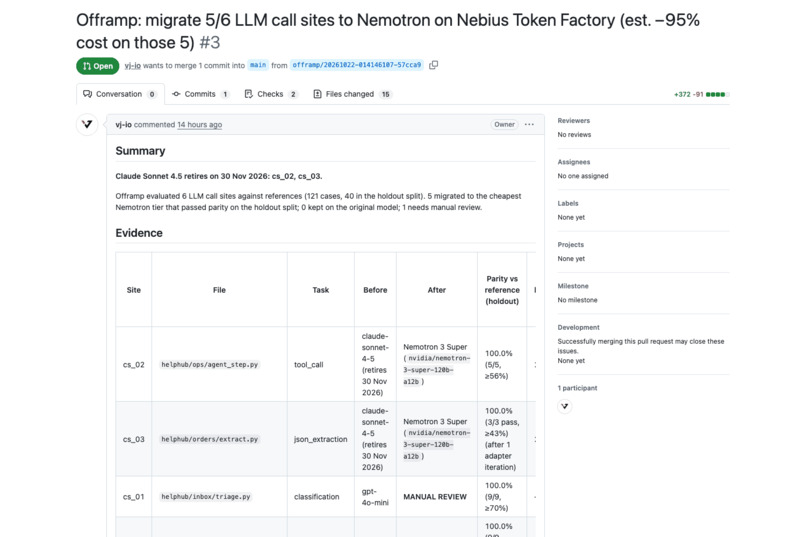Screen dimensions: 806x537
Task: Click the helphub/ops/agent_step.py file cell
Action: 219,364
